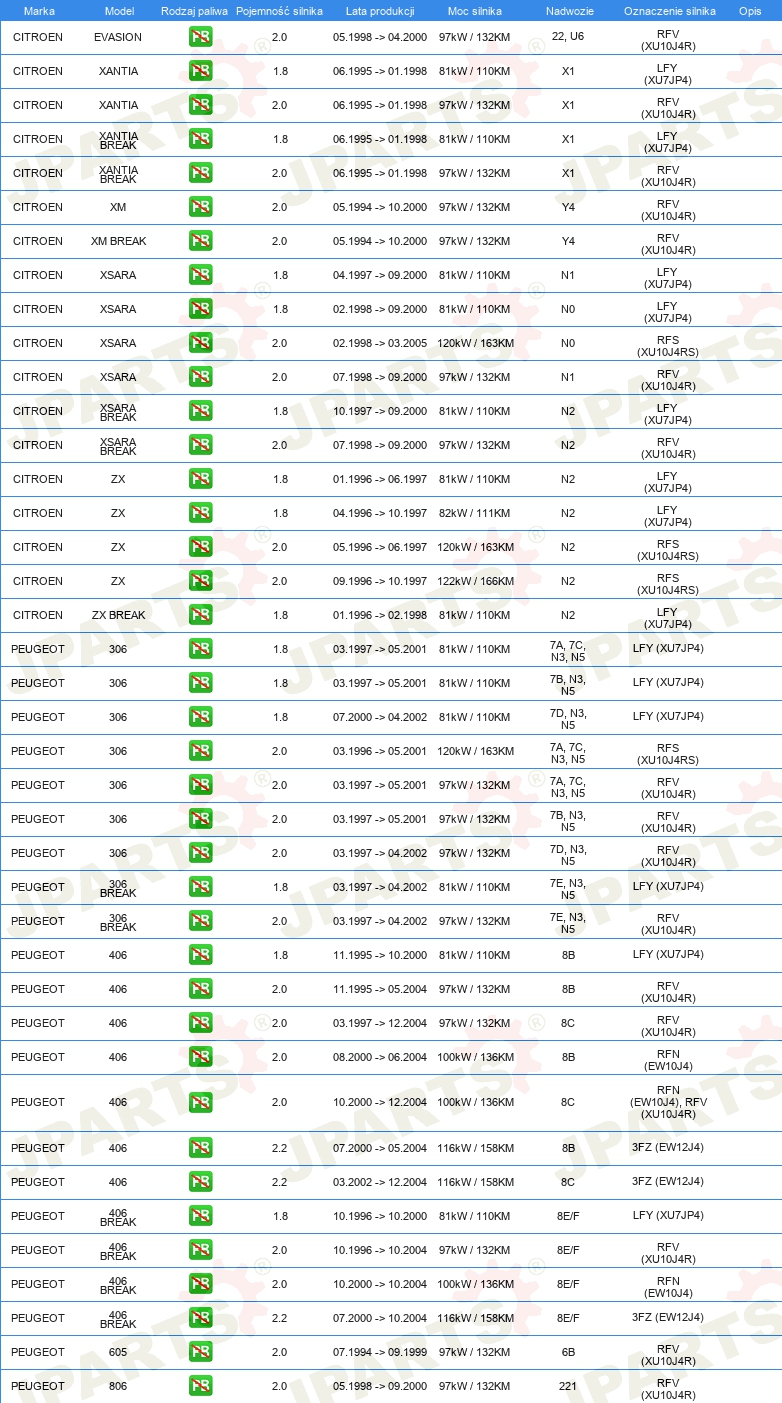Select the model cell 605

(x=118, y=1352)
